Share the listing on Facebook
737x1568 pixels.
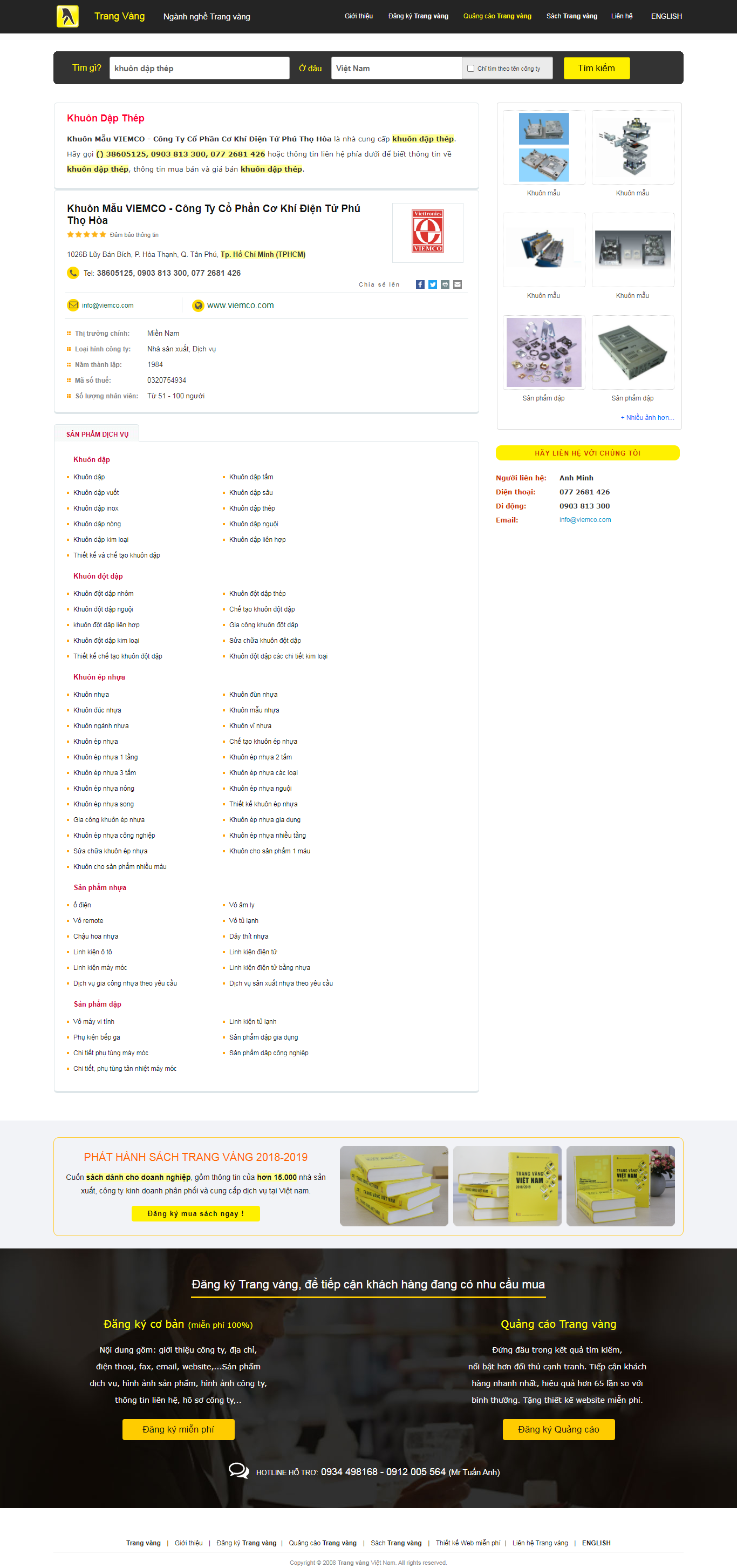[420, 284]
